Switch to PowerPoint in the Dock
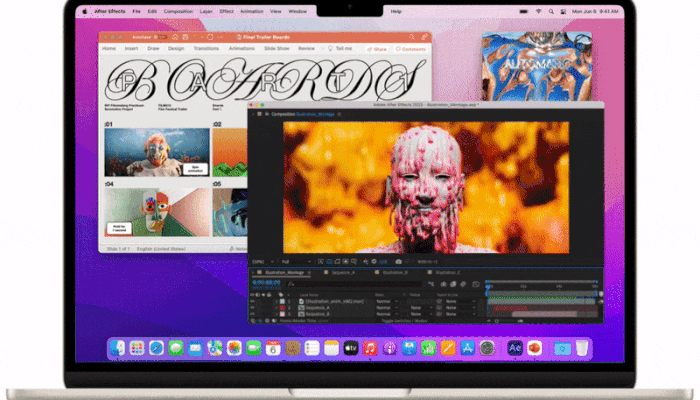 534,348
